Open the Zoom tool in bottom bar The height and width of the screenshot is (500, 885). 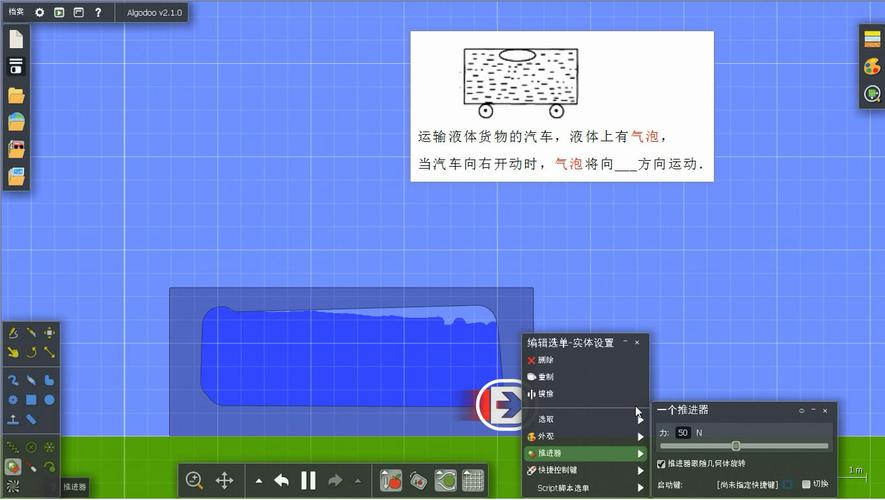tap(194, 481)
